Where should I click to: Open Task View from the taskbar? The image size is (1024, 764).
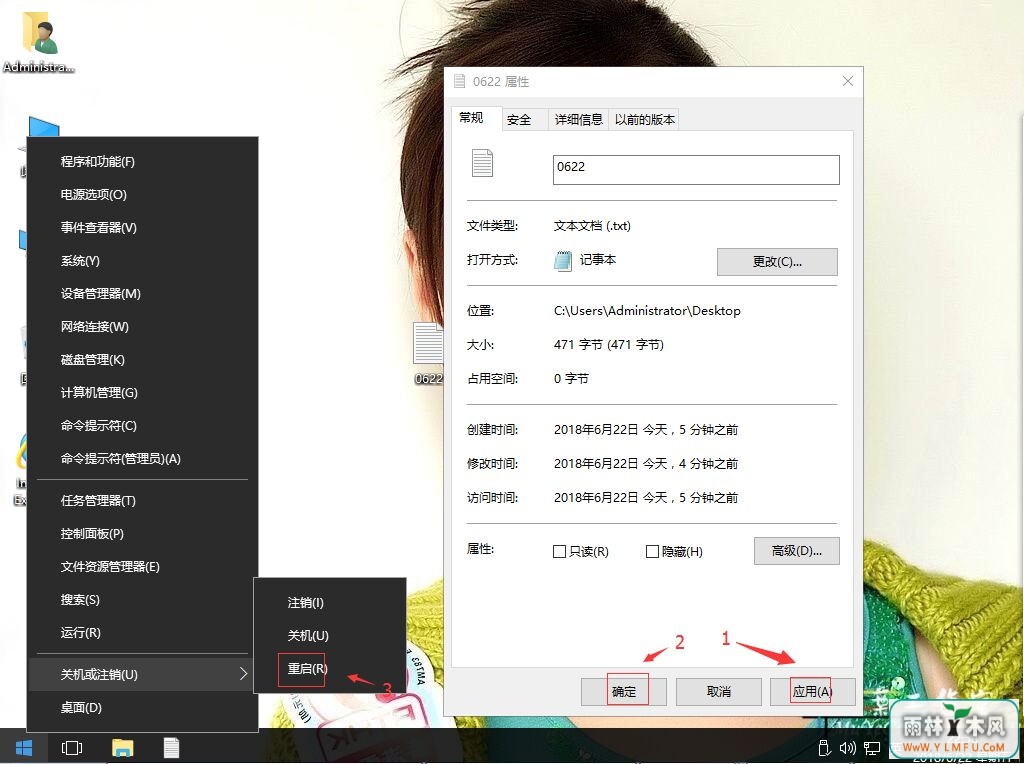[72, 748]
